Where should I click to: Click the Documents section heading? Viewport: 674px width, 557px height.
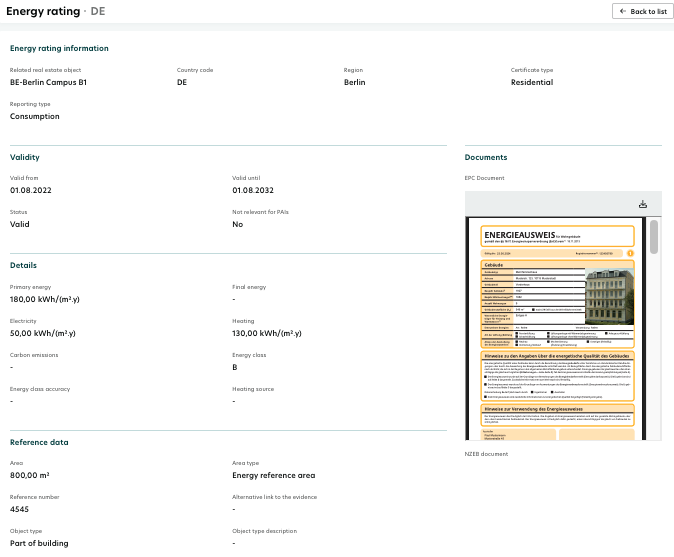click(x=486, y=157)
